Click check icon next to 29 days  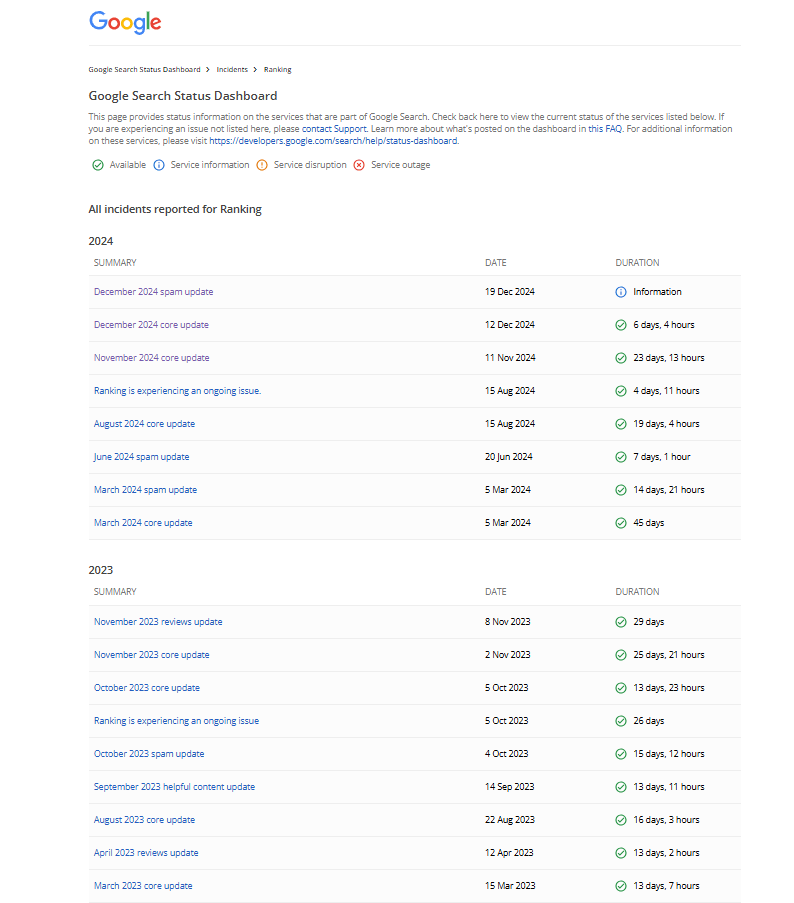(x=621, y=622)
